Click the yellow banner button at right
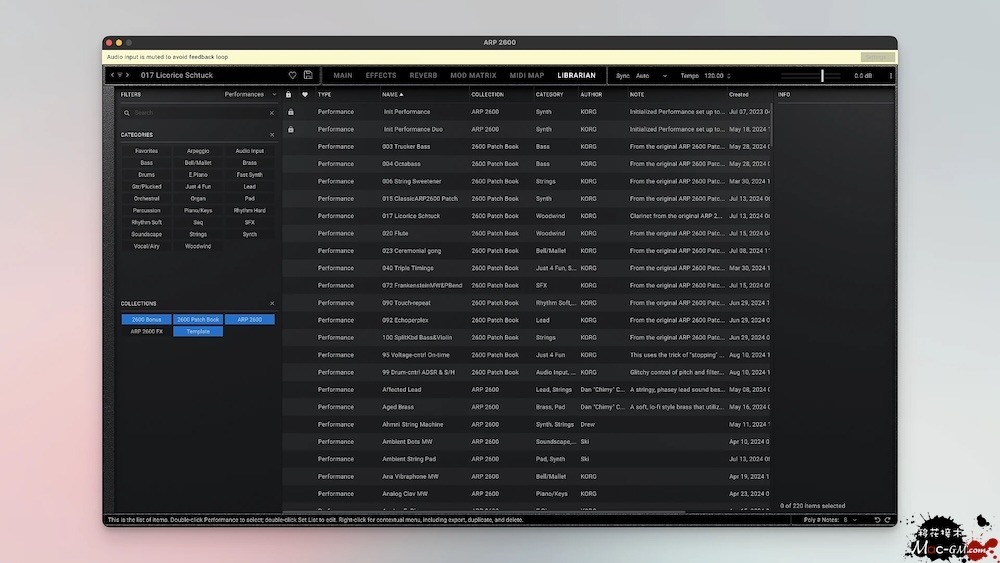 [877, 57]
